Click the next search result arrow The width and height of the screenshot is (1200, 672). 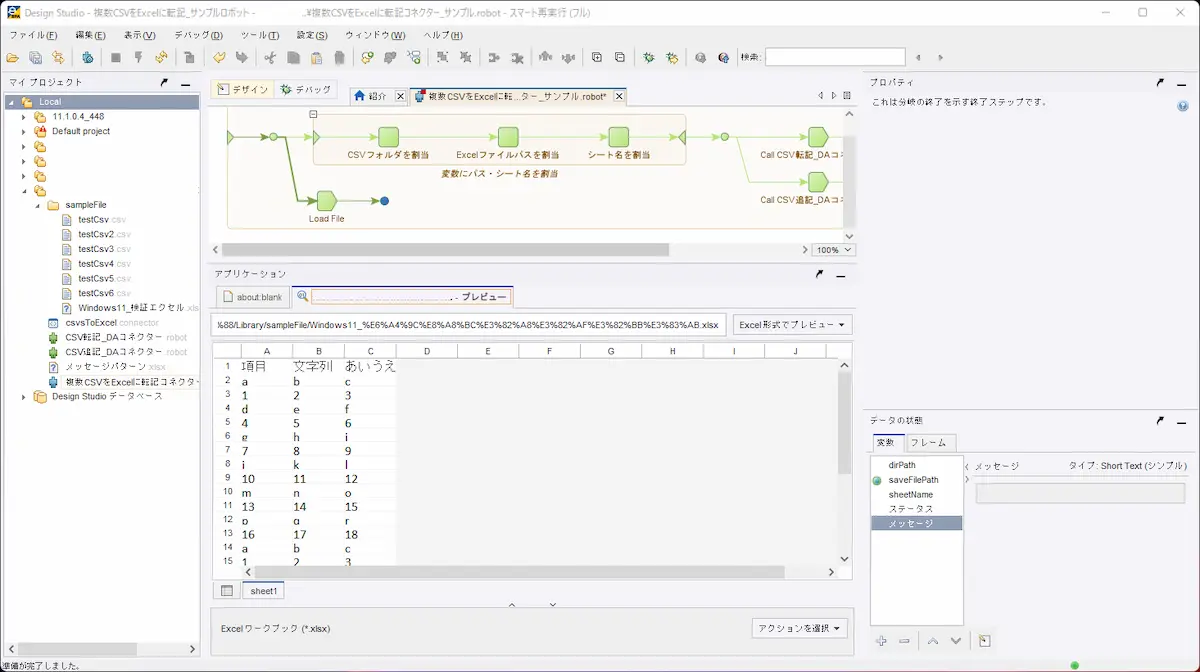tap(942, 57)
